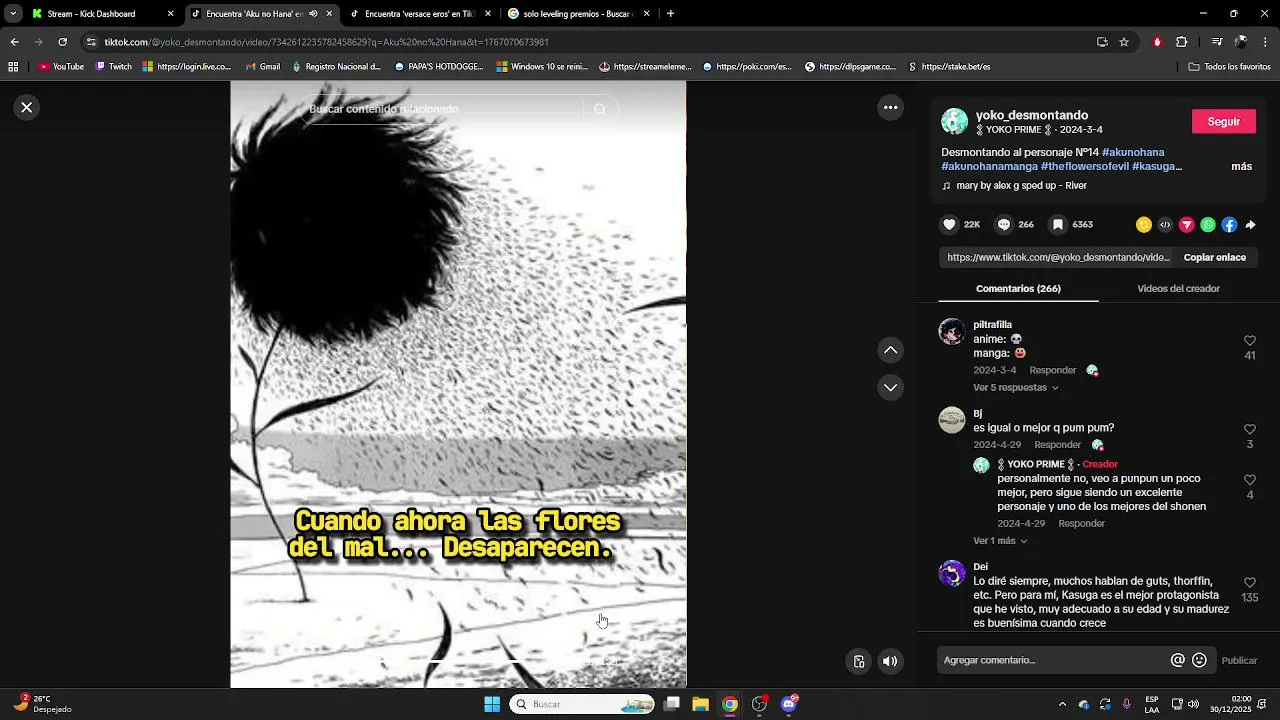Click the floating player icon beside volume
This screenshot has width=1280, height=720.
[859, 661]
